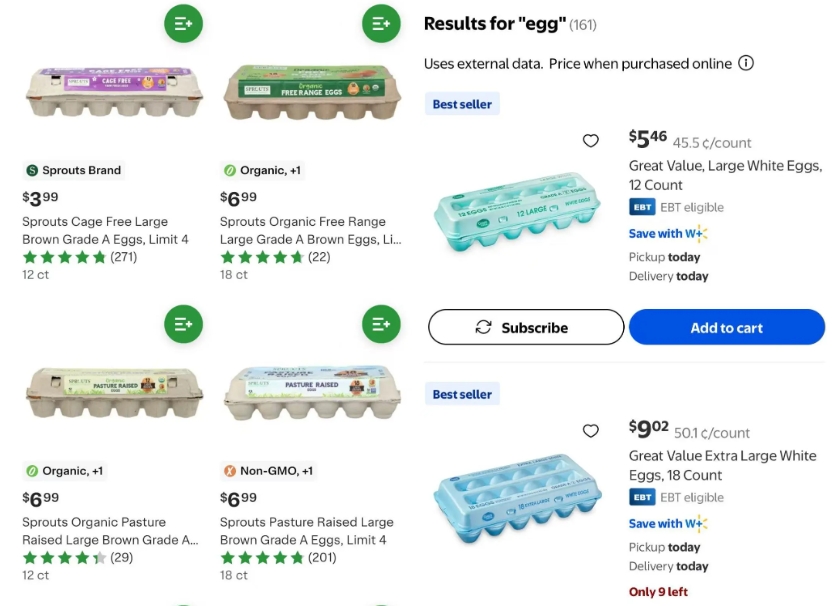Favorite Great Value Extra Large White Eggs
The image size is (834, 606).
591,431
